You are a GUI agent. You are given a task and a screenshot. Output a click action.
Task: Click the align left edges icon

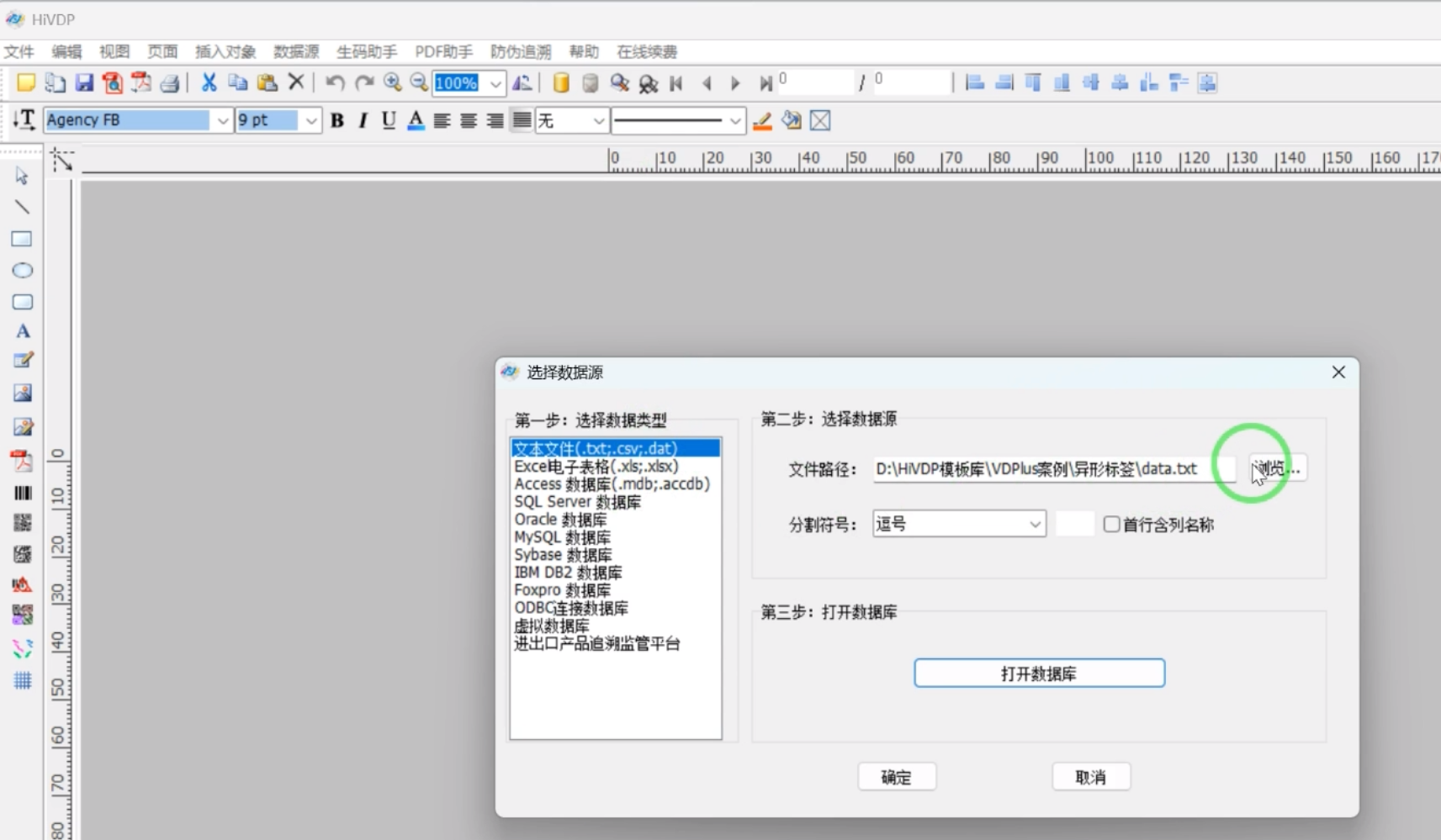coord(975,82)
